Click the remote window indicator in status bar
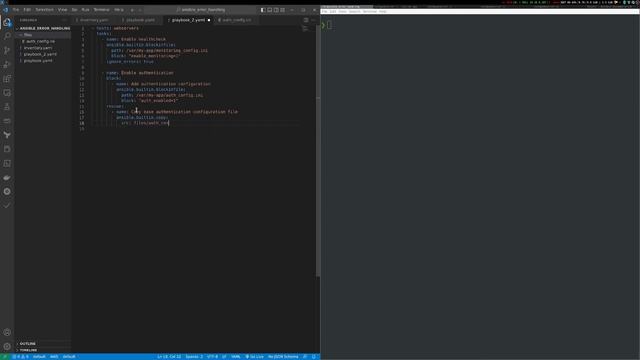Image resolution: width=640 pixels, height=360 pixels. 4,357
